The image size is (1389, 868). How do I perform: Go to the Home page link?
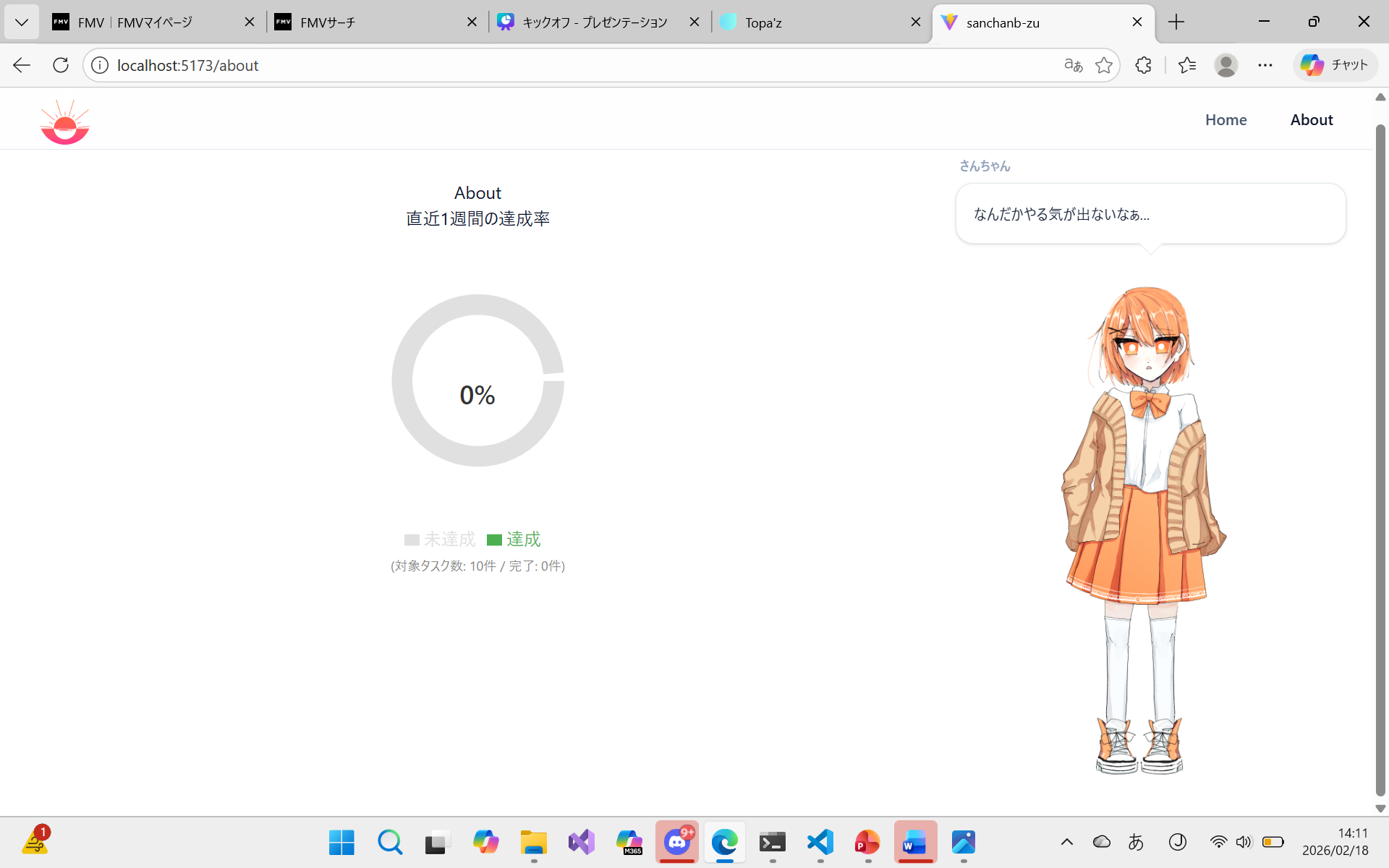click(x=1226, y=120)
